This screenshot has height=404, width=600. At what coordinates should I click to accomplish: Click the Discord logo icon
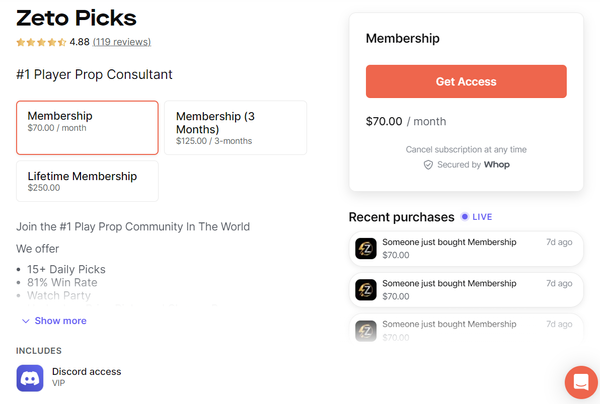pyautogui.click(x=30, y=378)
